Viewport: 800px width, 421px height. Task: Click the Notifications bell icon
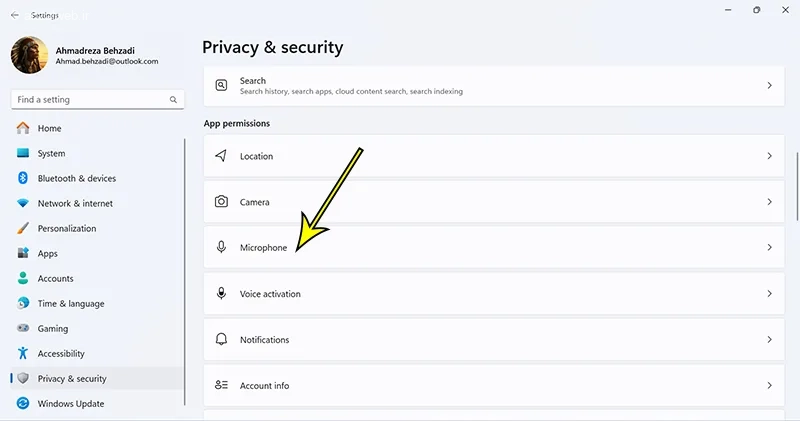[222, 340]
